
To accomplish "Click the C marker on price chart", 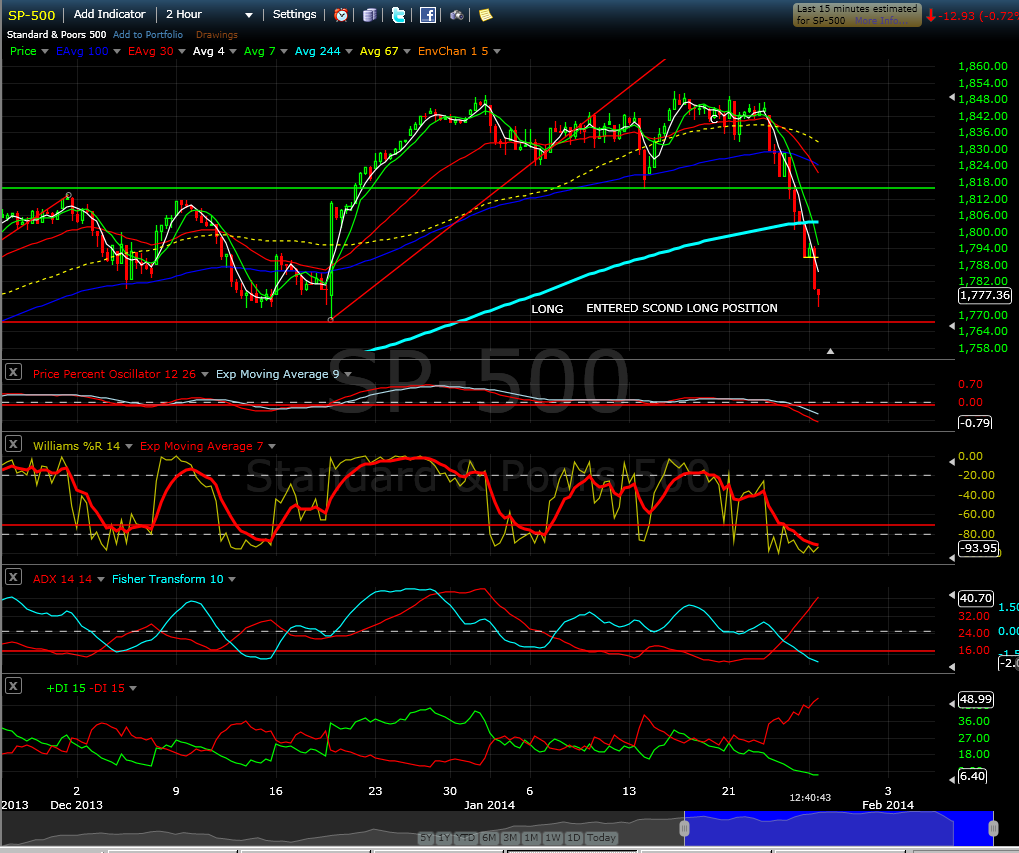I will (714, 119).
